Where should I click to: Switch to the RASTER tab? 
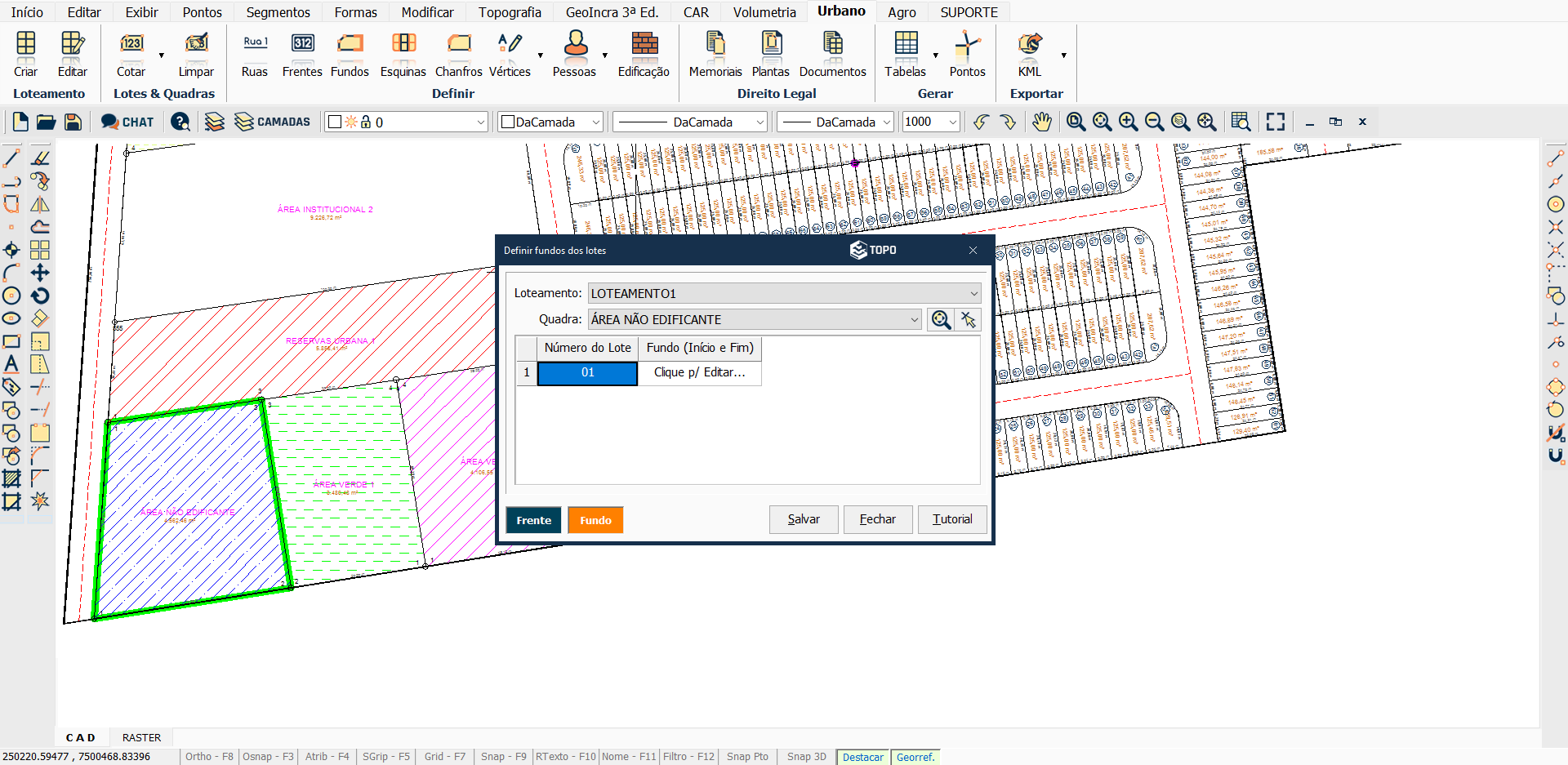point(141,737)
